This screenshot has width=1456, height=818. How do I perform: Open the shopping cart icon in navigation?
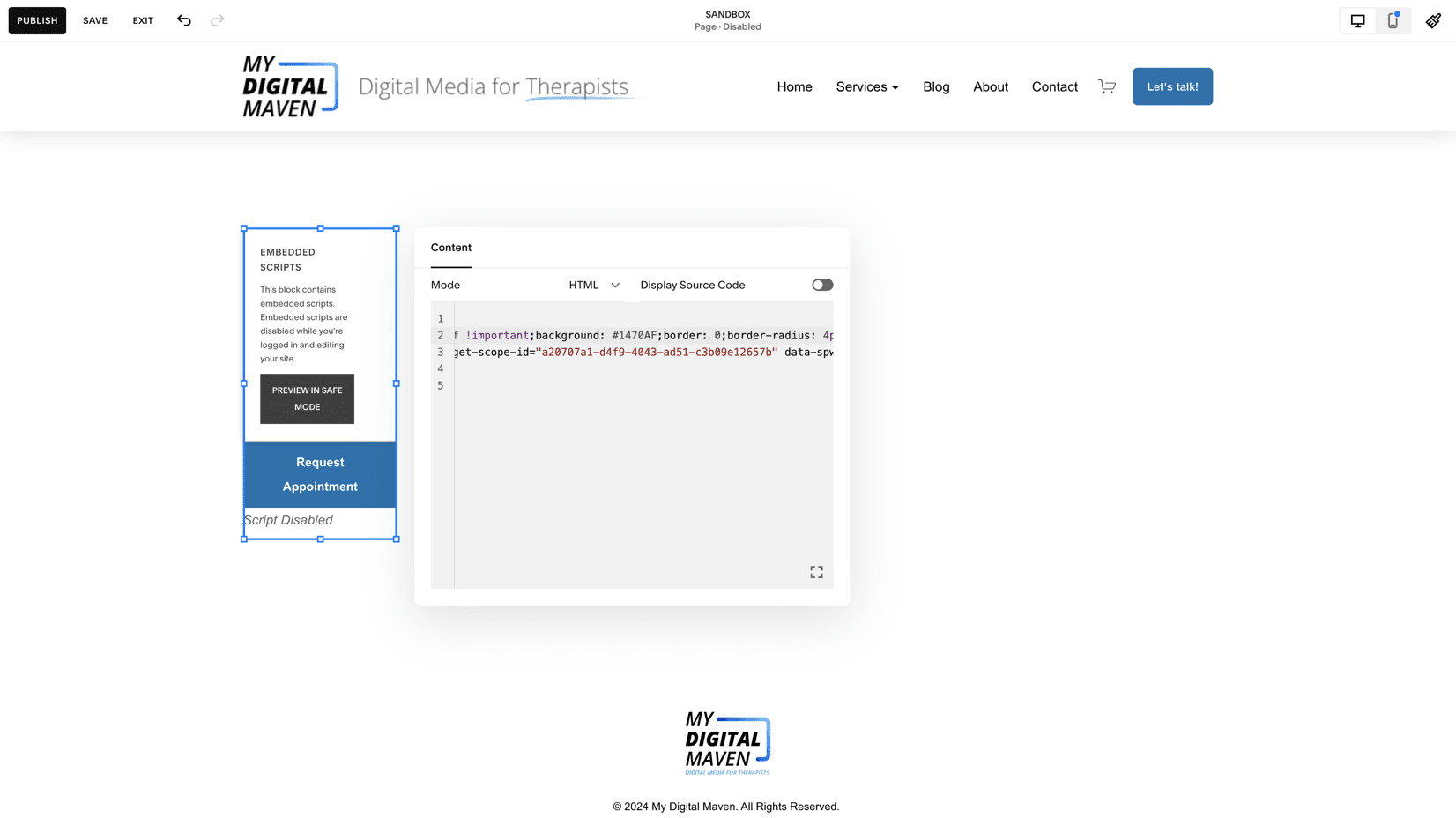coord(1107,86)
